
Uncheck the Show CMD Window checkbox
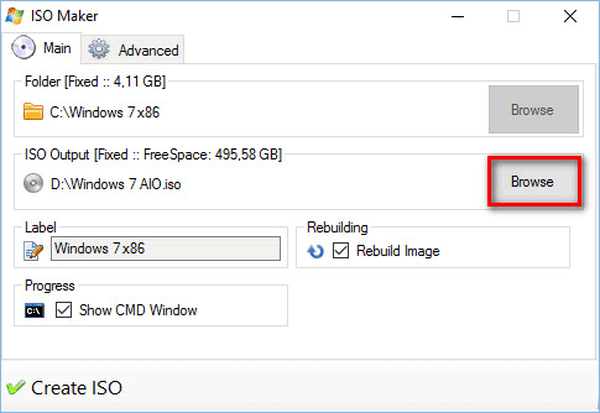pos(63,310)
